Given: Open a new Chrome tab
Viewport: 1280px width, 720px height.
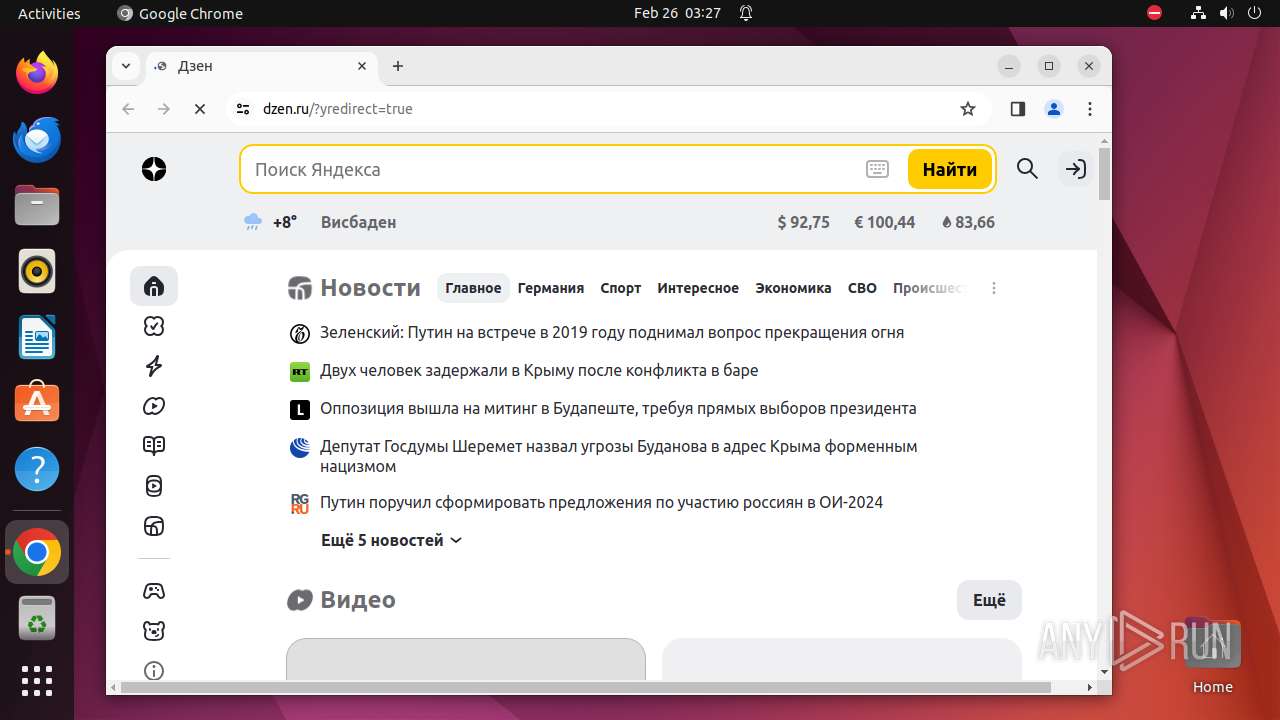Looking at the screenshot, I should [398, 66].
